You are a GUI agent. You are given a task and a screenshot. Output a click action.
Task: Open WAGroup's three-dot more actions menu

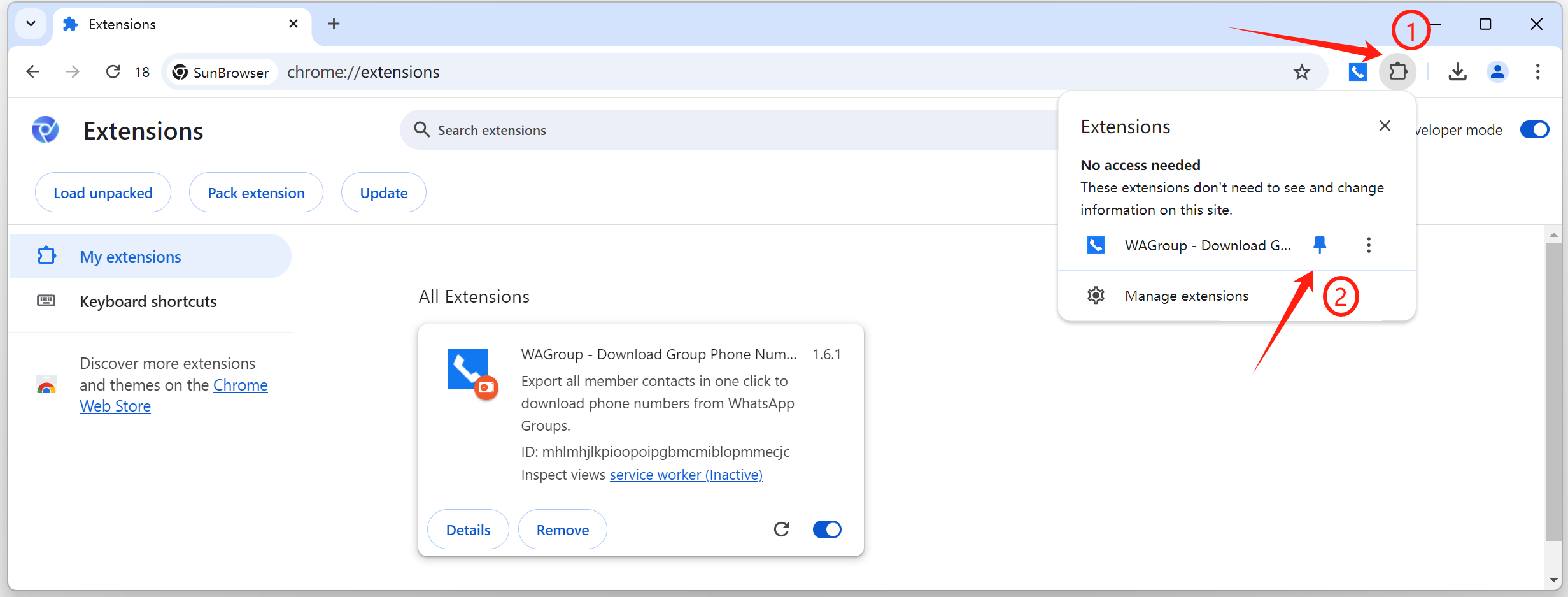pos(1369,245)
